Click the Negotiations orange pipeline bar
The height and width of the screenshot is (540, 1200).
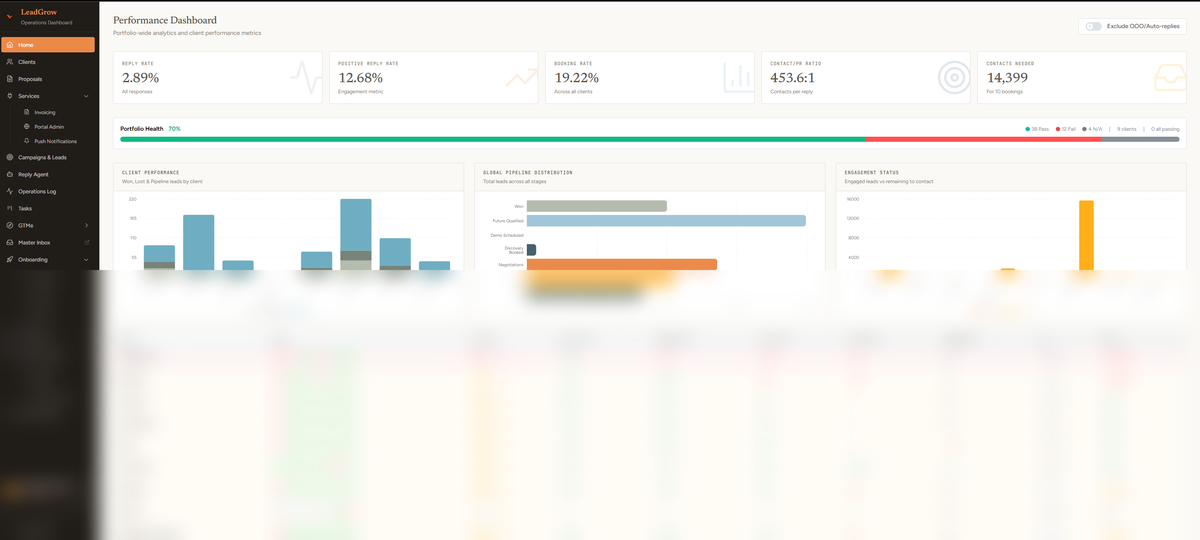(x=622, y=264)
